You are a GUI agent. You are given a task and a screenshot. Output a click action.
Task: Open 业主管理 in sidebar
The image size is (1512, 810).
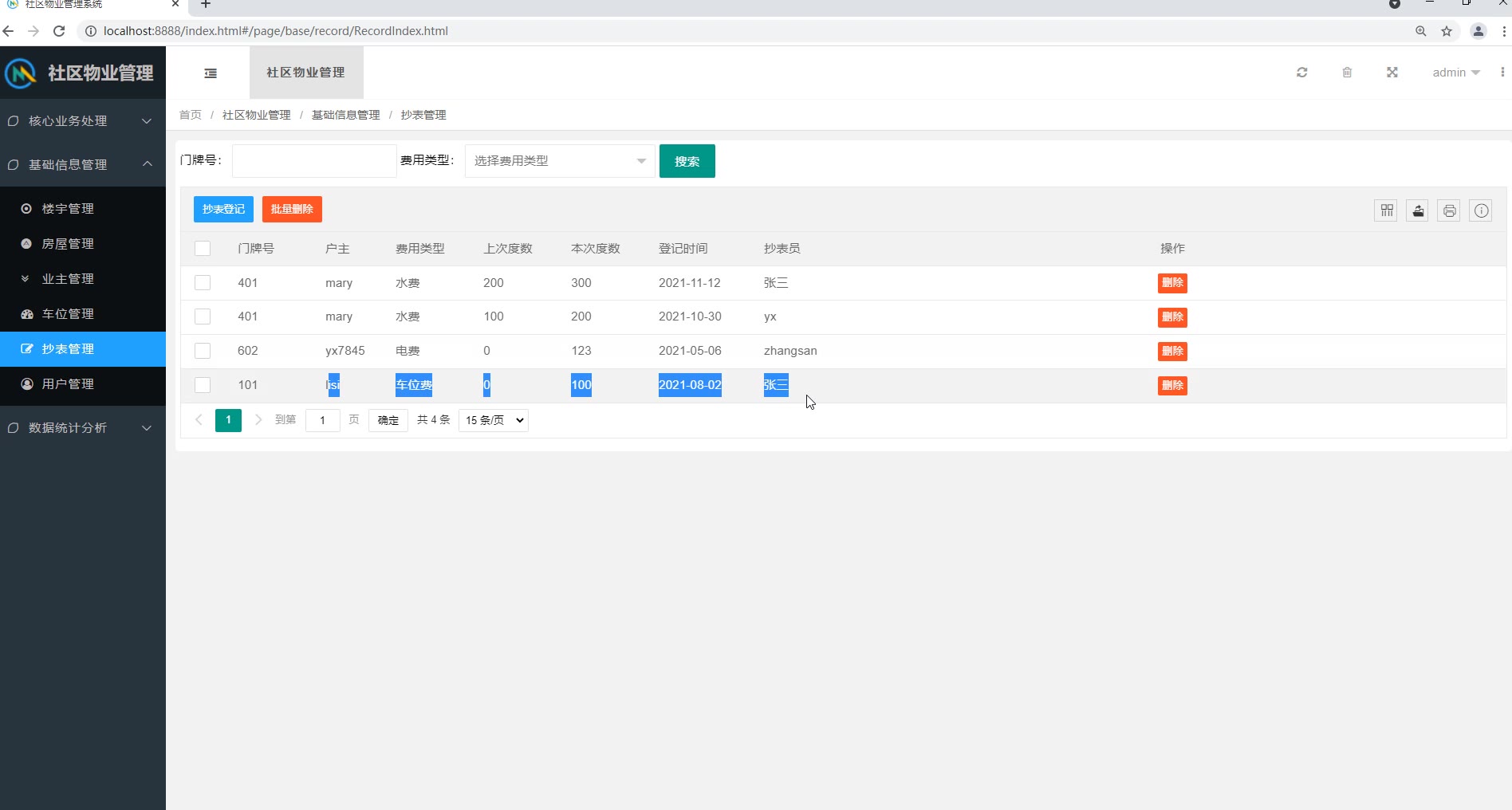[83, 279]
